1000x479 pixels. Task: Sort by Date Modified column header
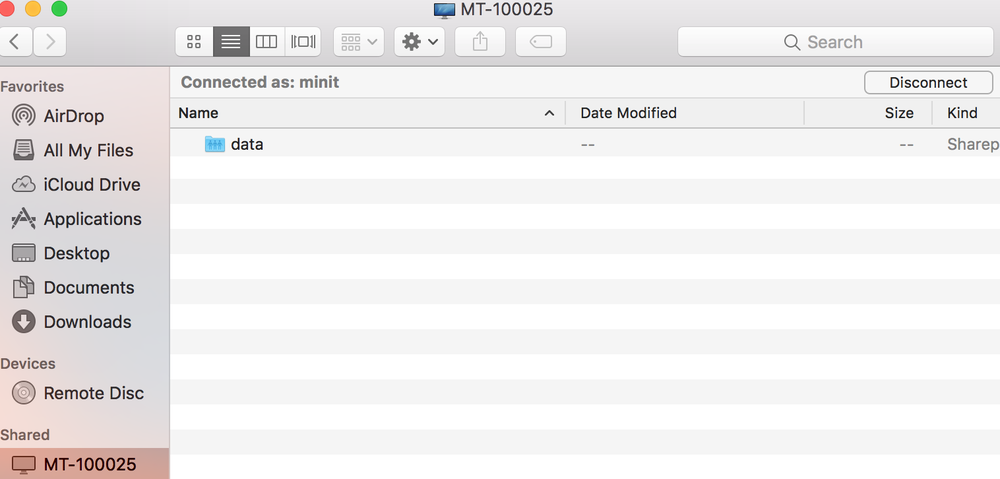point(684,113)
